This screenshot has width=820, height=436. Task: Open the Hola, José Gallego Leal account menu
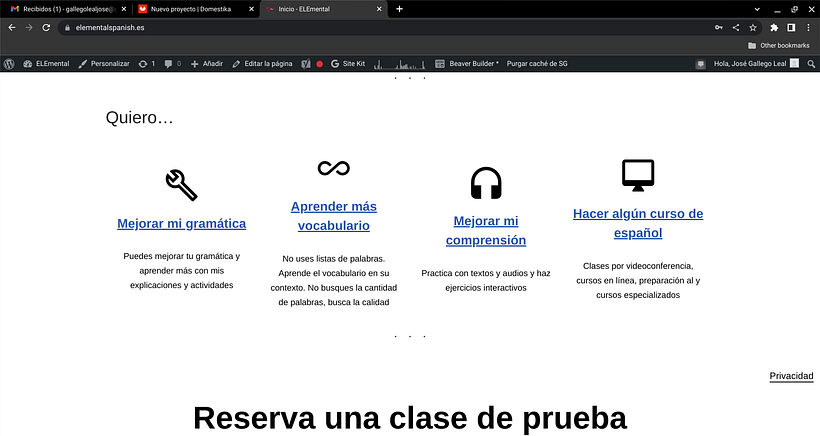coord(756,64)
